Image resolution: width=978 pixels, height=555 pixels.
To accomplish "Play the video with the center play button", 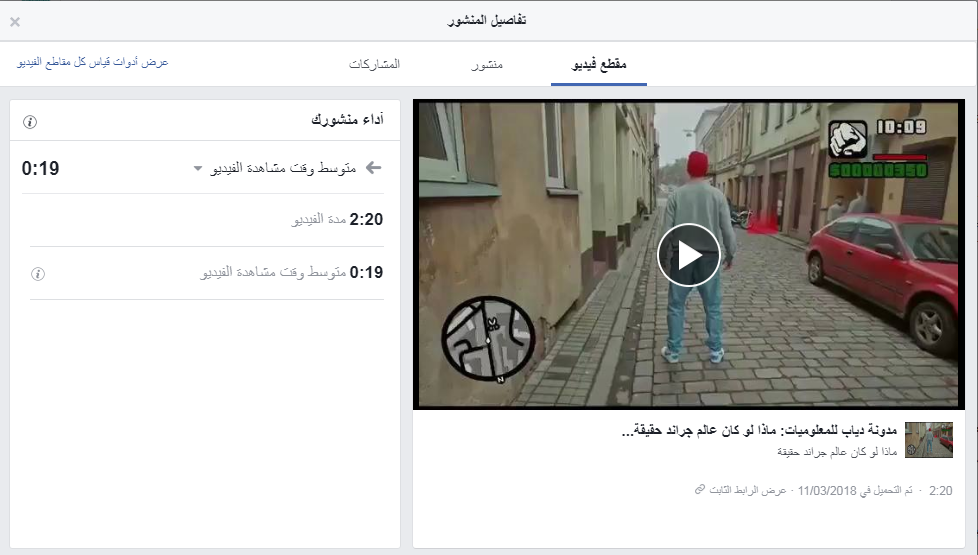I will tap(688, 255).
